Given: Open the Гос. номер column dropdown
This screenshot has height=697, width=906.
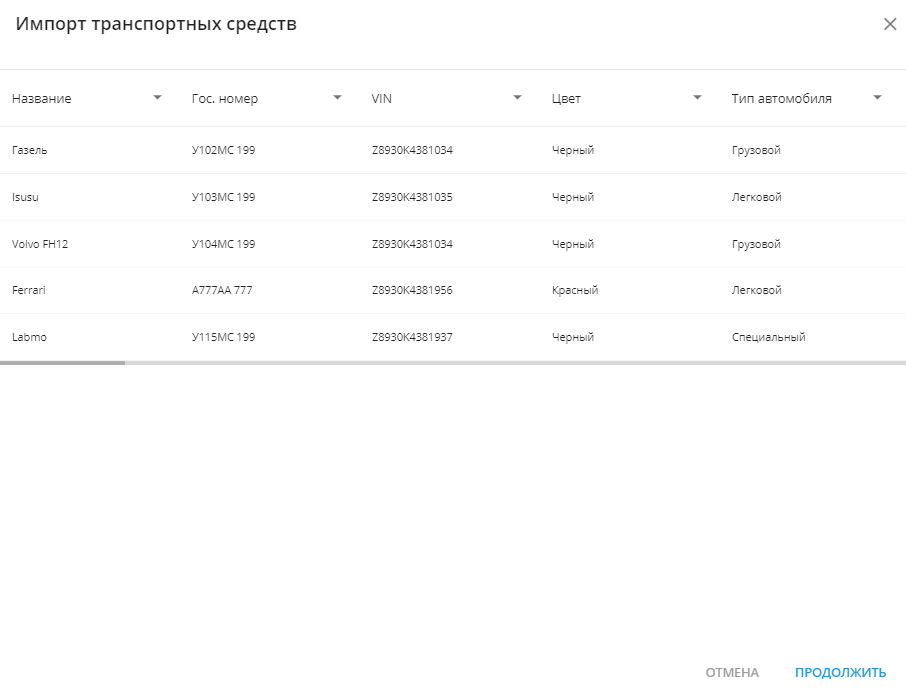Looking at the screenshot, I should tap(337, 98).
